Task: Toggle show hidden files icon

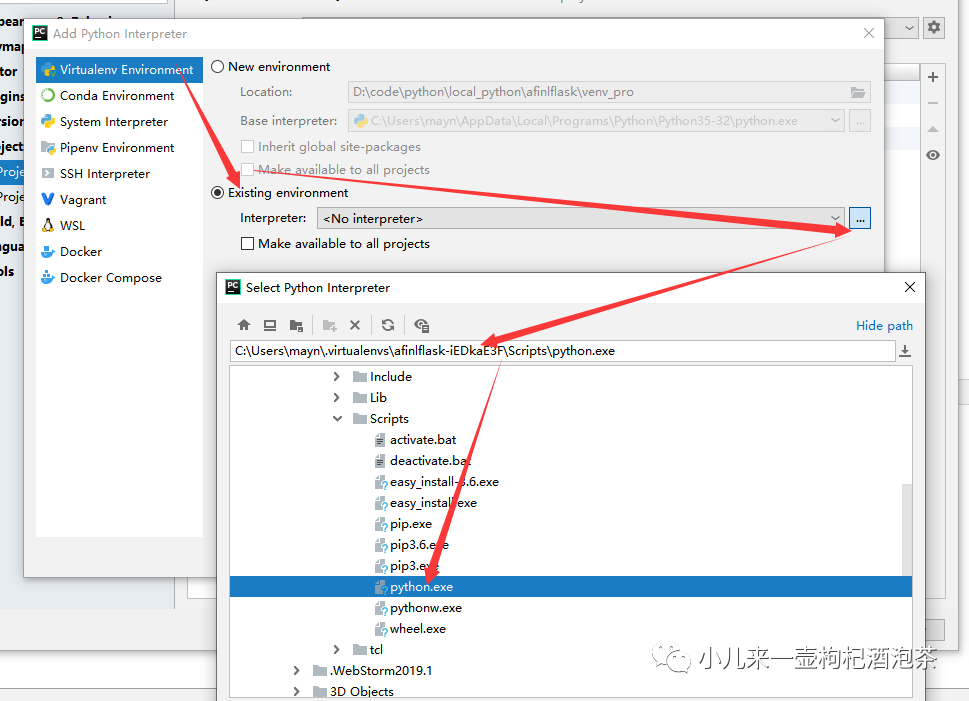Action: pos(421,325)
